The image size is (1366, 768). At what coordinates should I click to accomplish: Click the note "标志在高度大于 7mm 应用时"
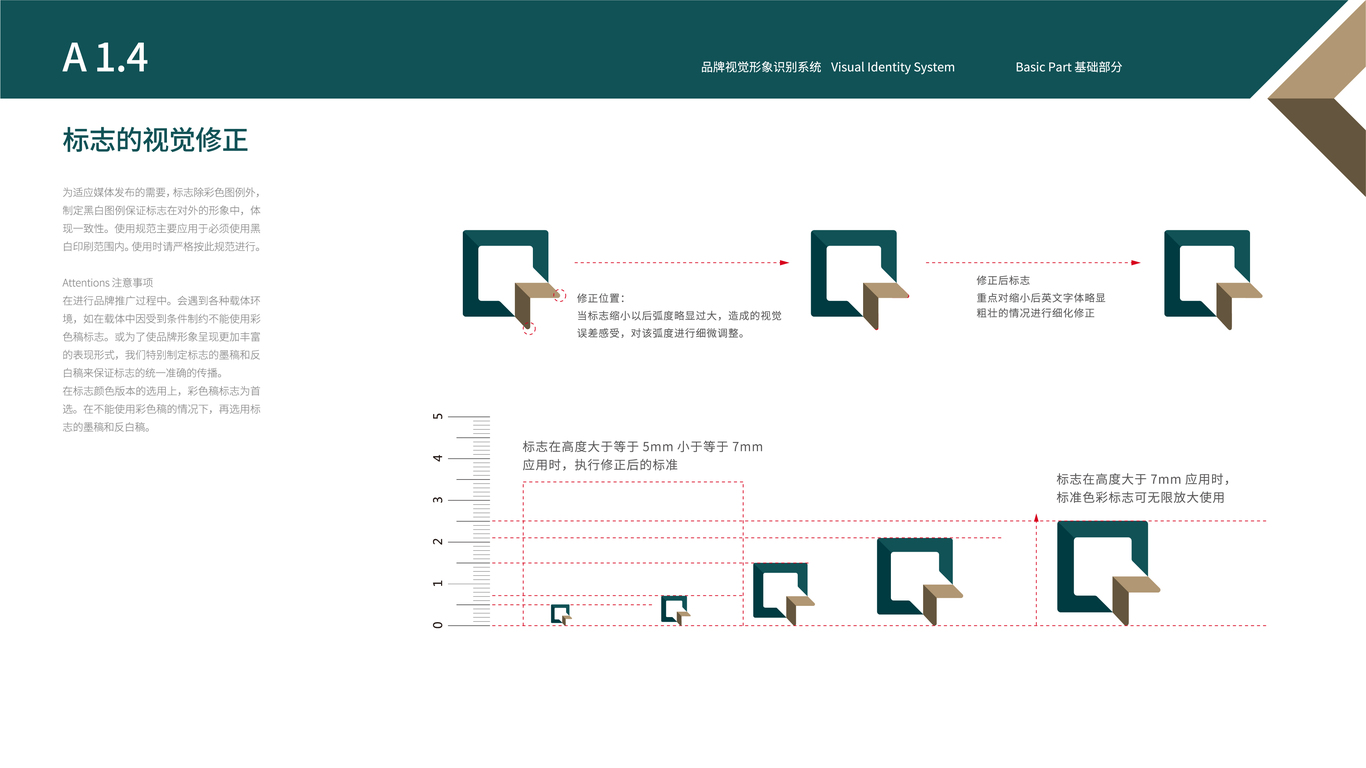click(x=1142, y=479)
